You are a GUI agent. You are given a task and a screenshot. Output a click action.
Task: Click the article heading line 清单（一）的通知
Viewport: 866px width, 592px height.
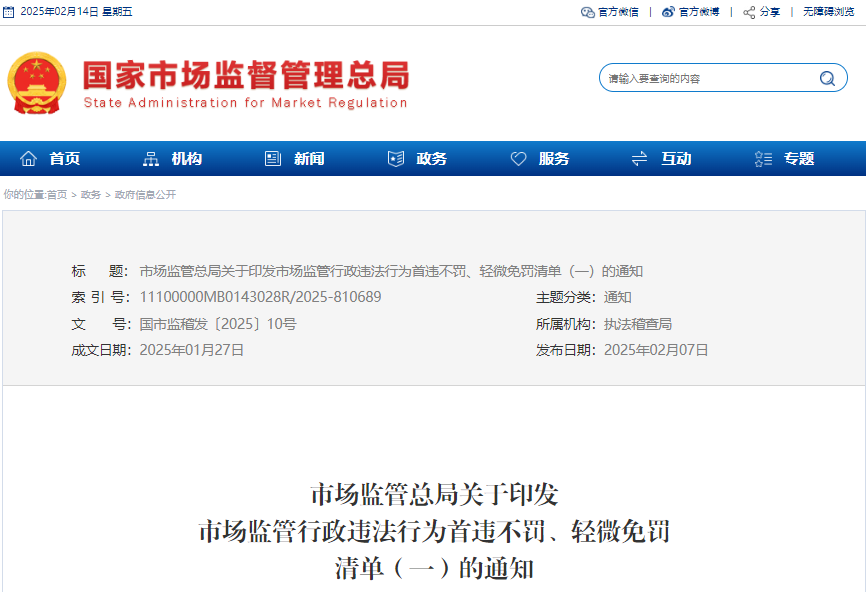[434, 568]
